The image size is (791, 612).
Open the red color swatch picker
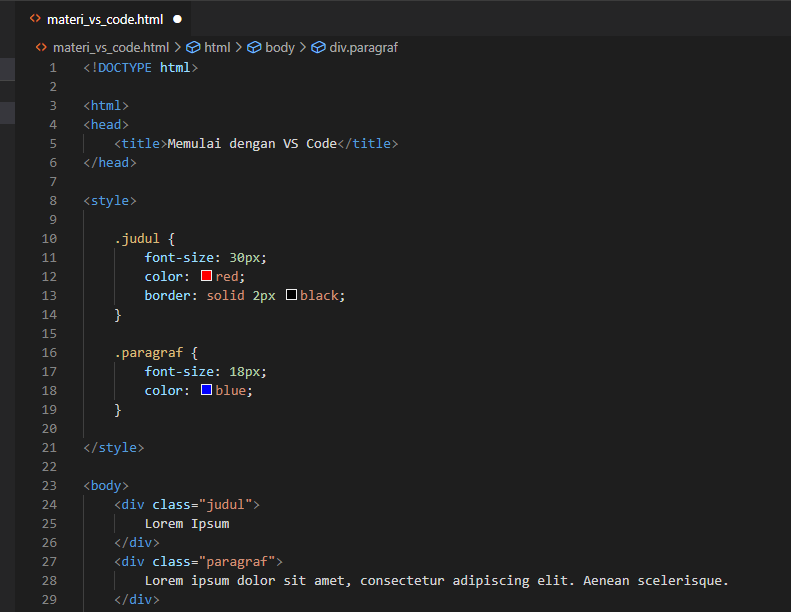pyautogui.click(x=206, y=276)
